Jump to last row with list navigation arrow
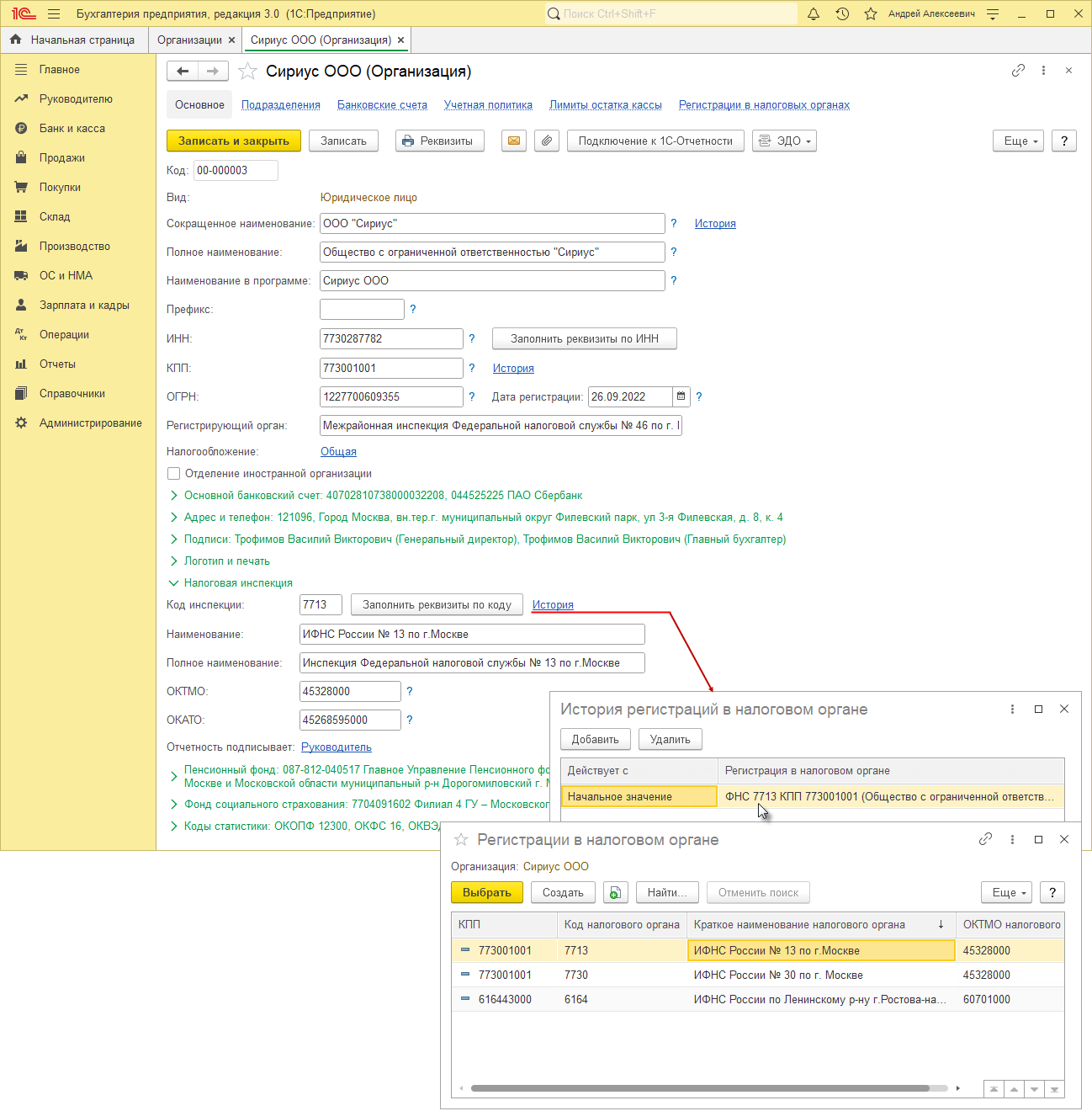Screen dimensions: 1092x1111 (x=1054, y=1089)
